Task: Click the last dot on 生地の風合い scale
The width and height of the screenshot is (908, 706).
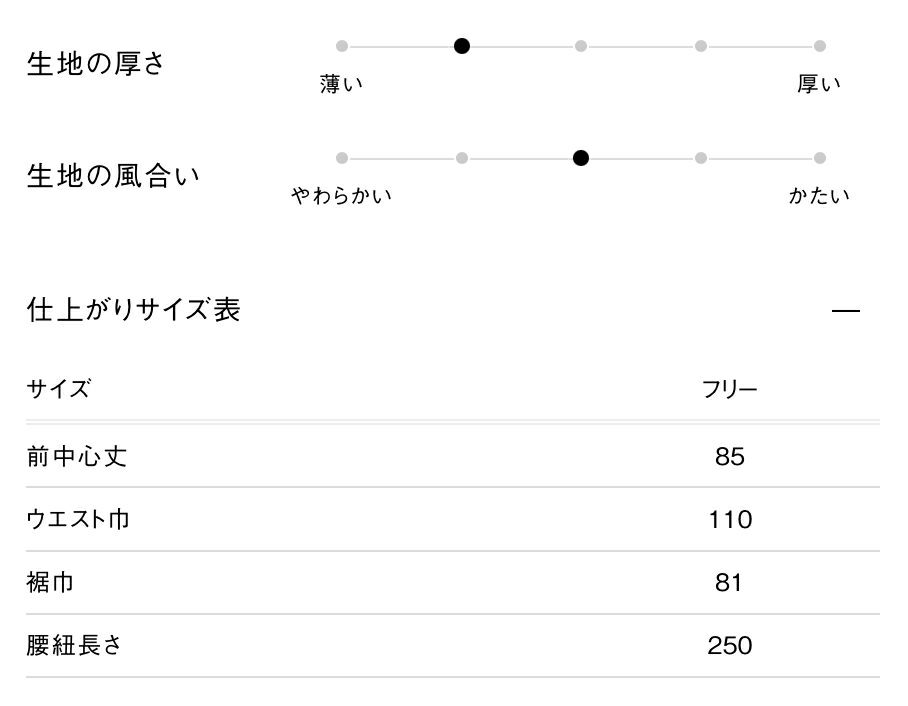Action: [x=820, y=158]
